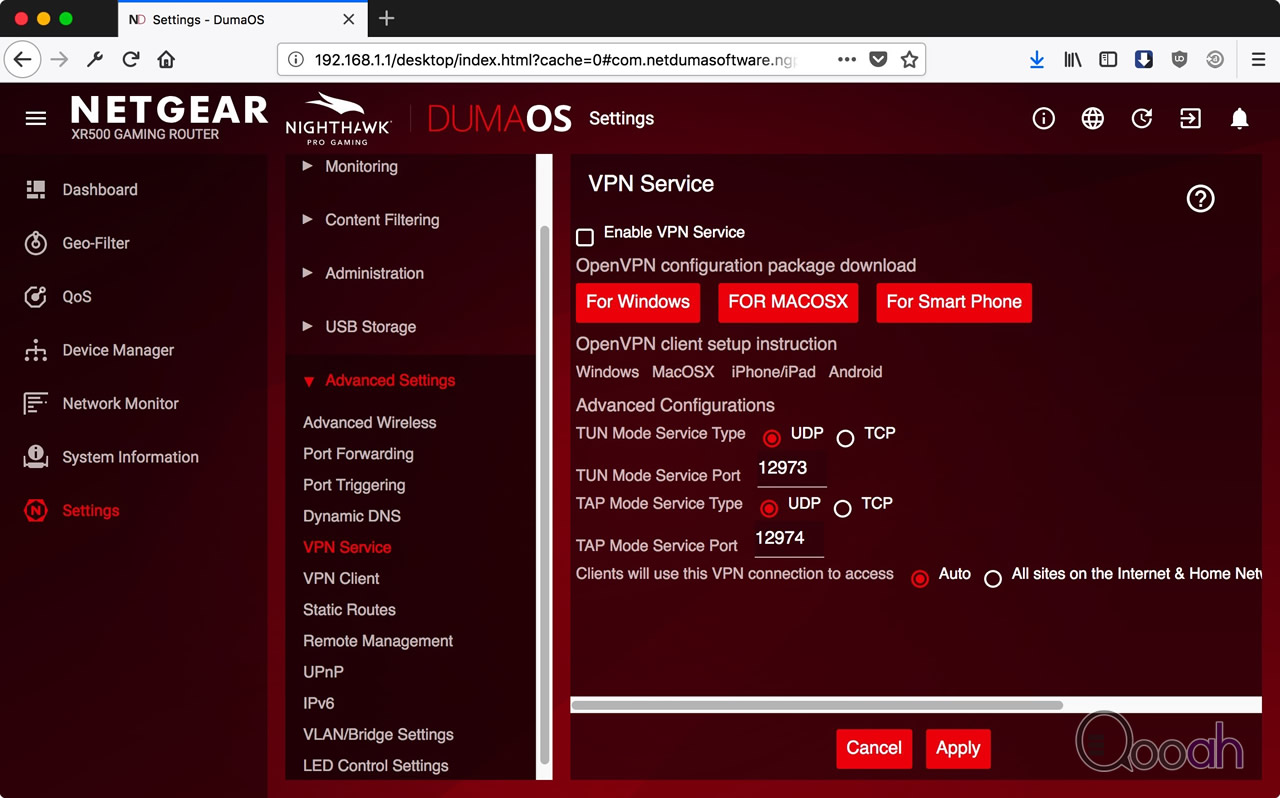Select UDP for TAP Mode Service Type
This screenshot has width=1280, height=798.
click(x=768, y=509)
